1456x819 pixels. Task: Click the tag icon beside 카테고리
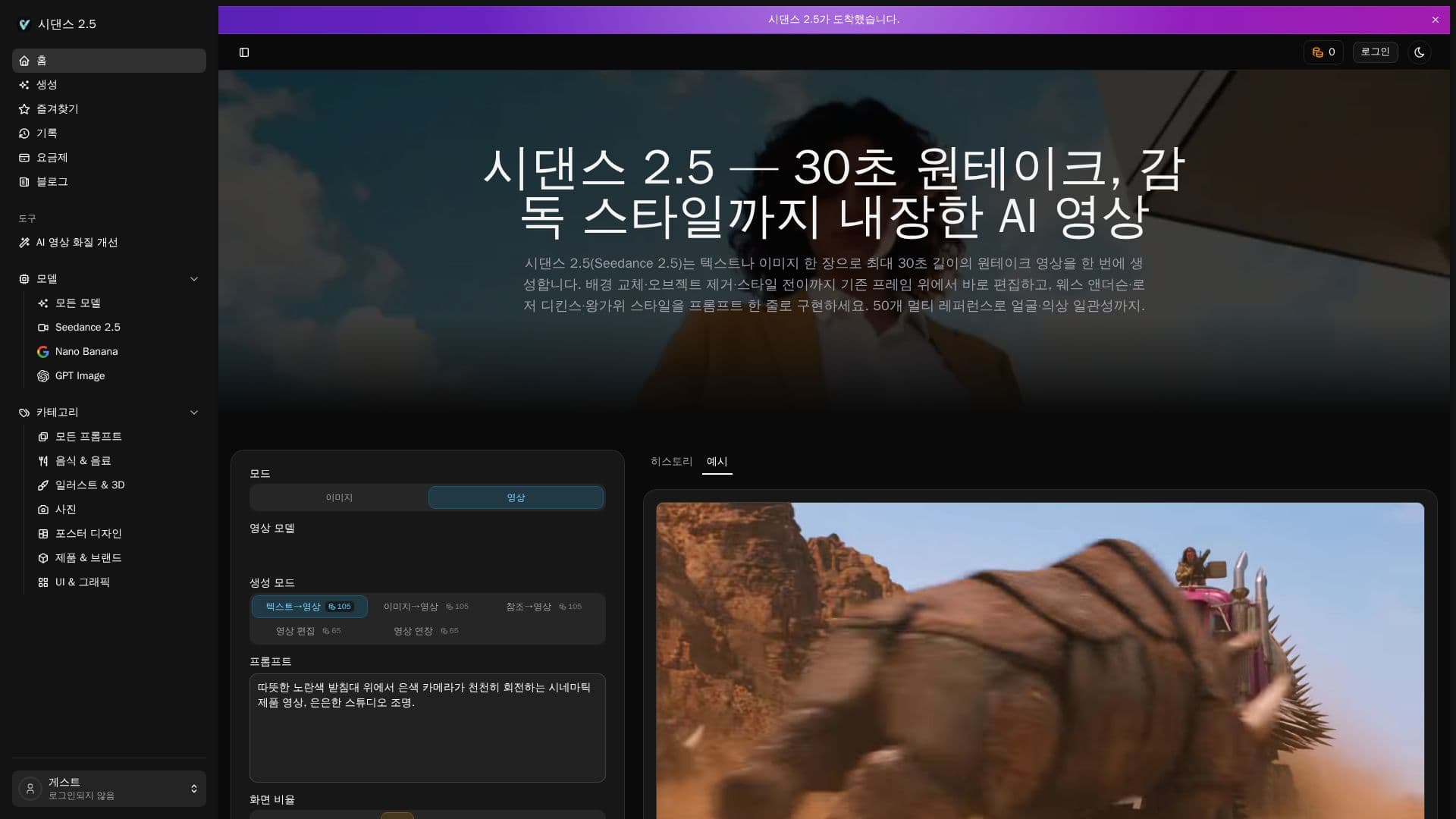click(x=24, y=413)
